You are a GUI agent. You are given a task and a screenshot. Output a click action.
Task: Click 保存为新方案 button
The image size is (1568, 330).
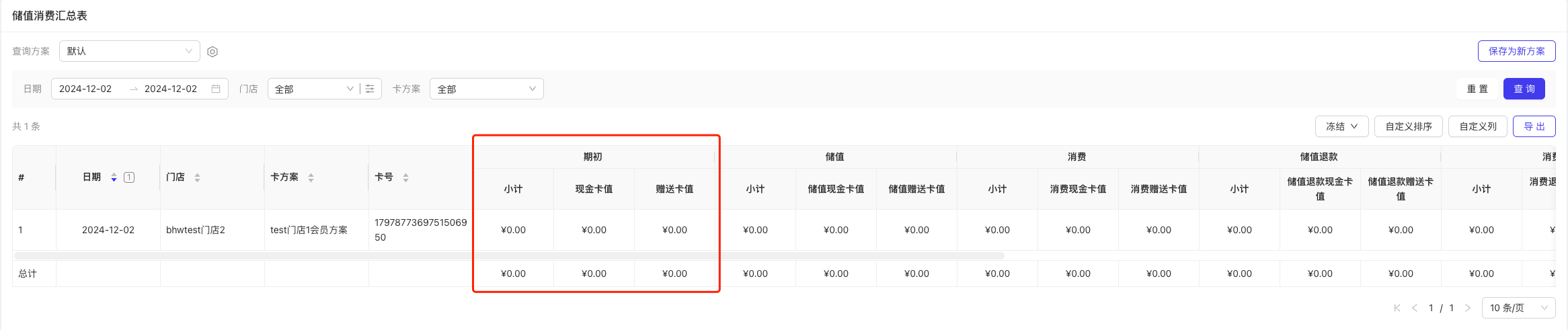pos(1517,51)
